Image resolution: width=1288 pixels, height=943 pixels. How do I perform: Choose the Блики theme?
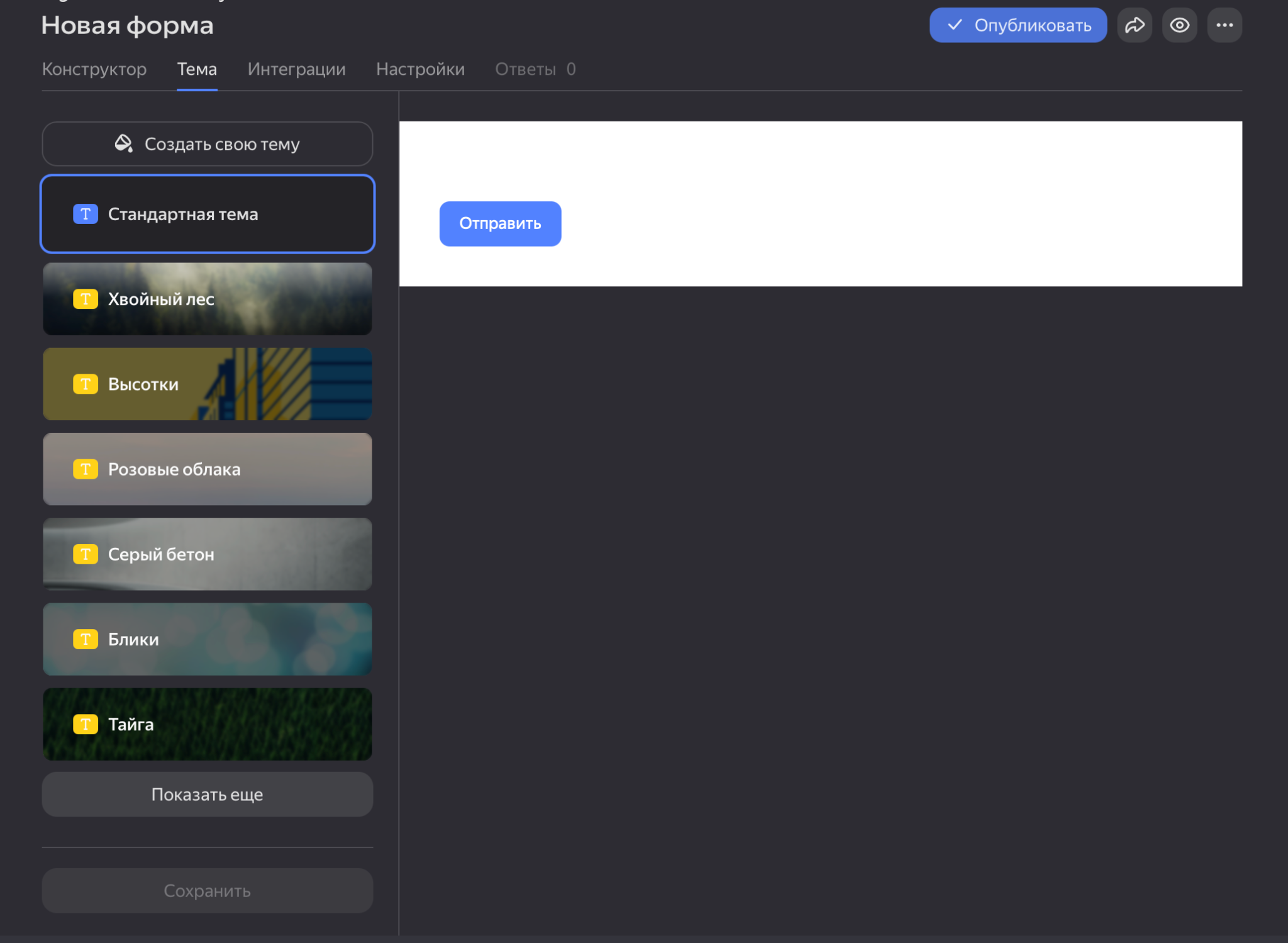tap(207, 639)
